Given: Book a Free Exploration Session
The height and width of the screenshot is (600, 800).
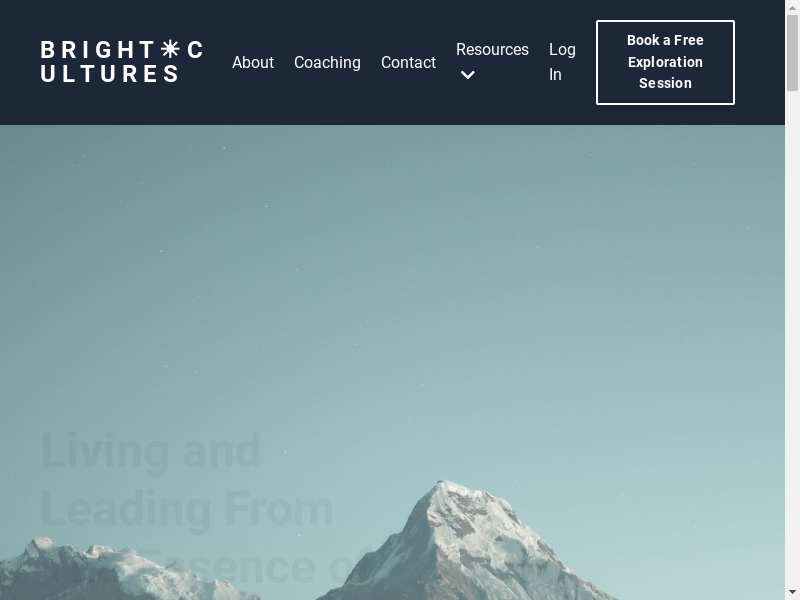Looking at the screenshot, I should click(x=665, y=62).
